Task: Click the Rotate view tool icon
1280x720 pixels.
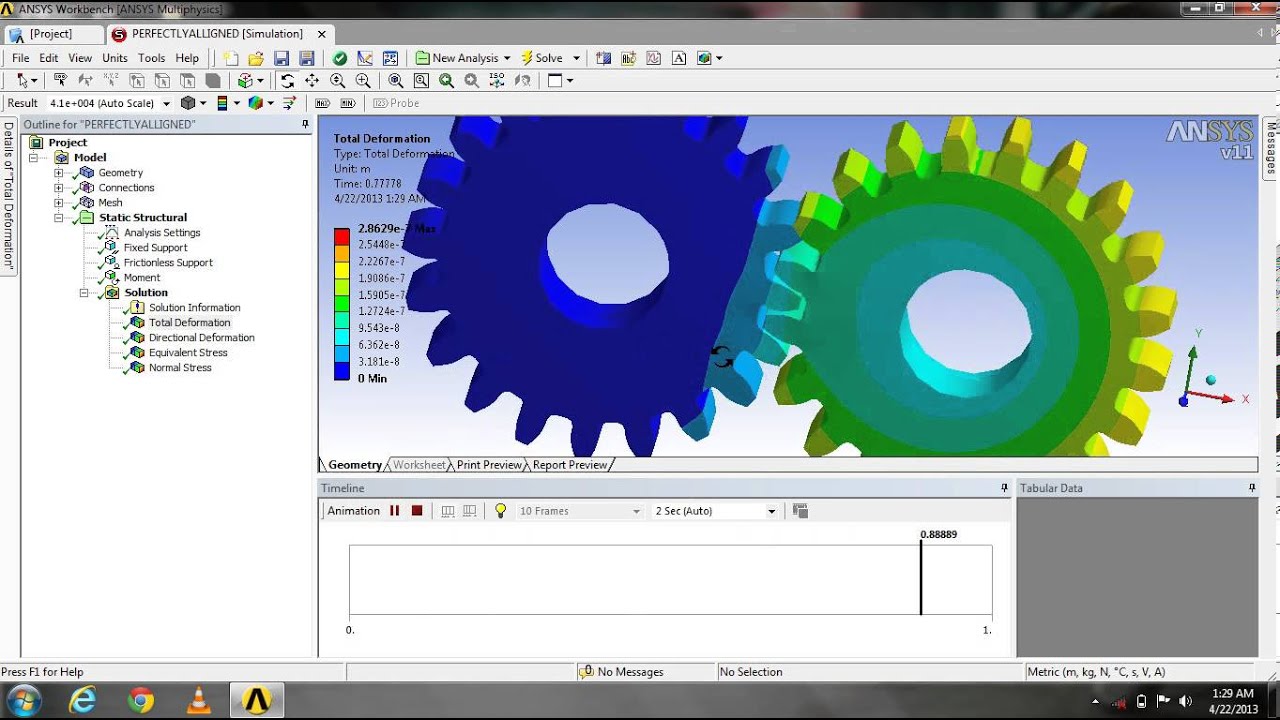Action: 288,80
